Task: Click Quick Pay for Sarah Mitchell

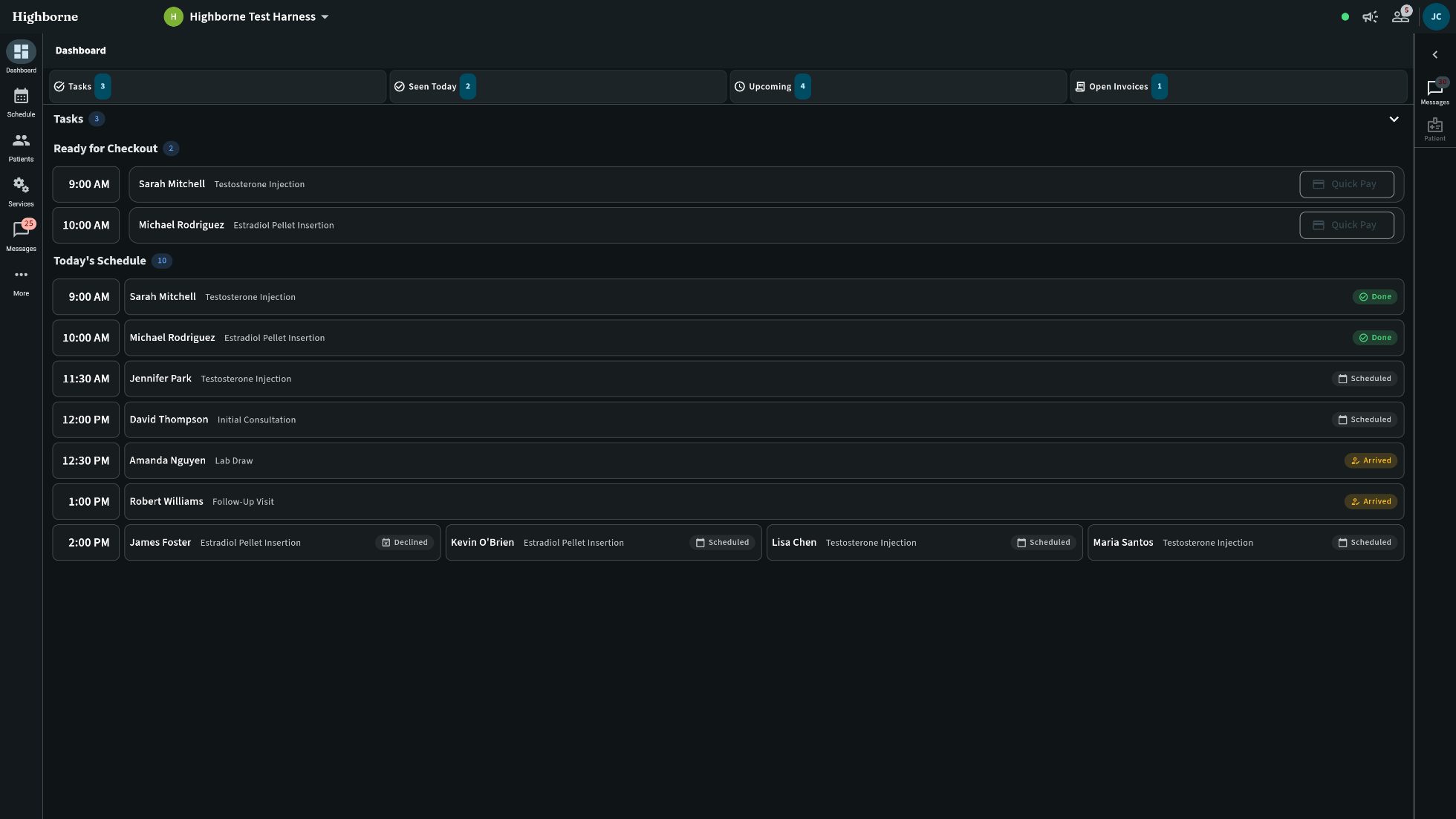Action: (1346, 184)
